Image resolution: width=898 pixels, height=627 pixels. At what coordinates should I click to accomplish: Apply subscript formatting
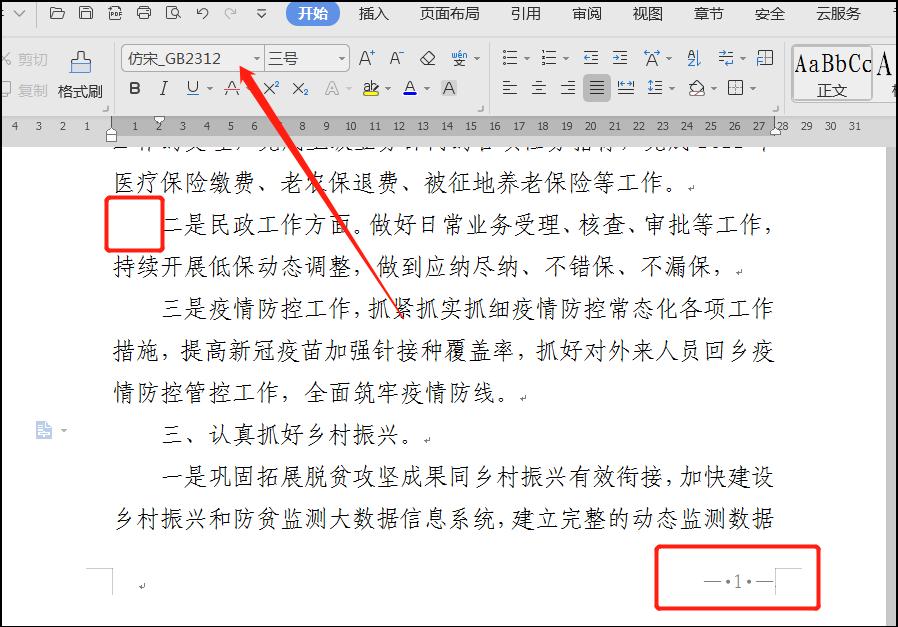coord(298,88)
